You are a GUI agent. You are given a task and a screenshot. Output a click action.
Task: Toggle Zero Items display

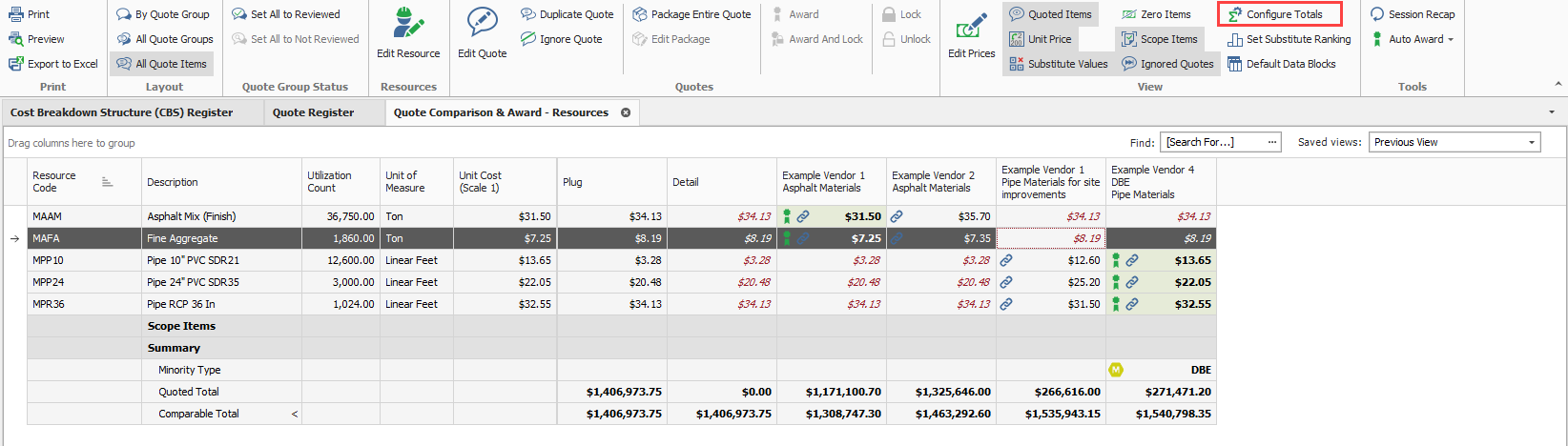1156,14
